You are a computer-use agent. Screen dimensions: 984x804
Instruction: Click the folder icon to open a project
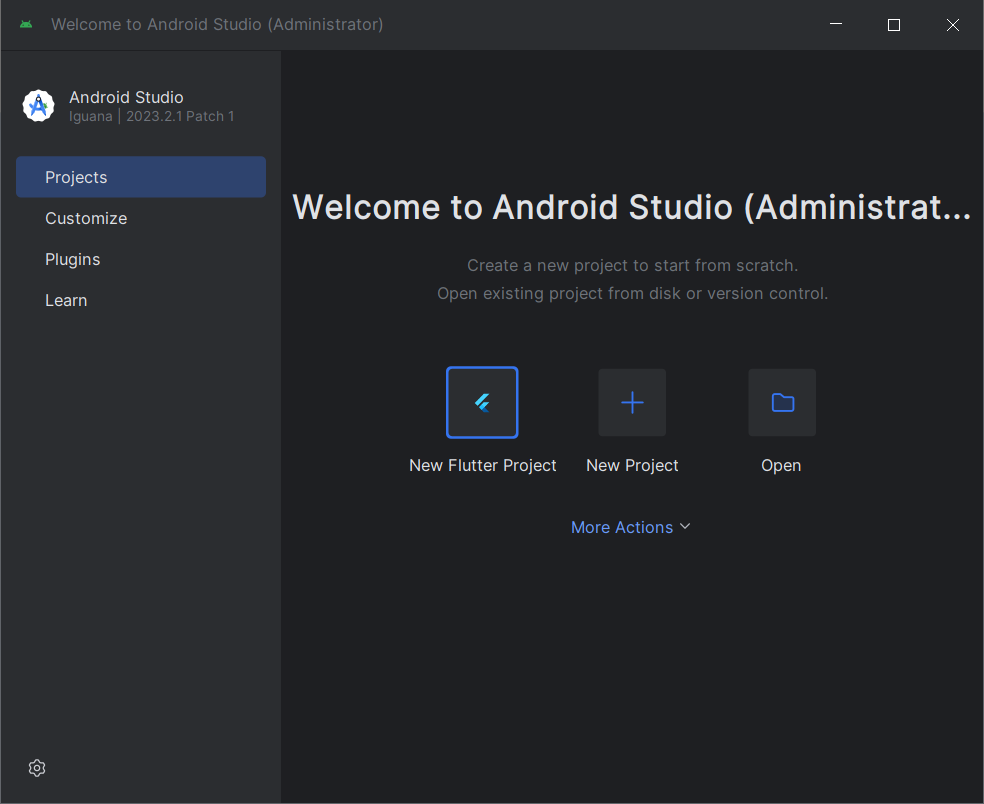tap(782, 402)
